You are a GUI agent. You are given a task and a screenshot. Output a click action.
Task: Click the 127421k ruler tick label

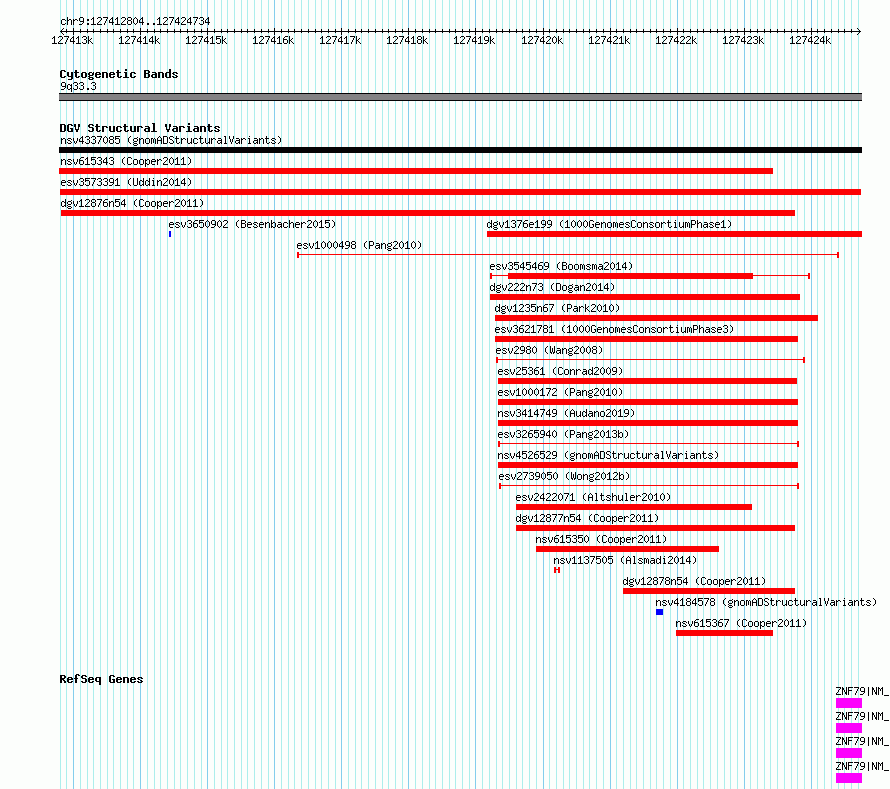click(609, 40)
